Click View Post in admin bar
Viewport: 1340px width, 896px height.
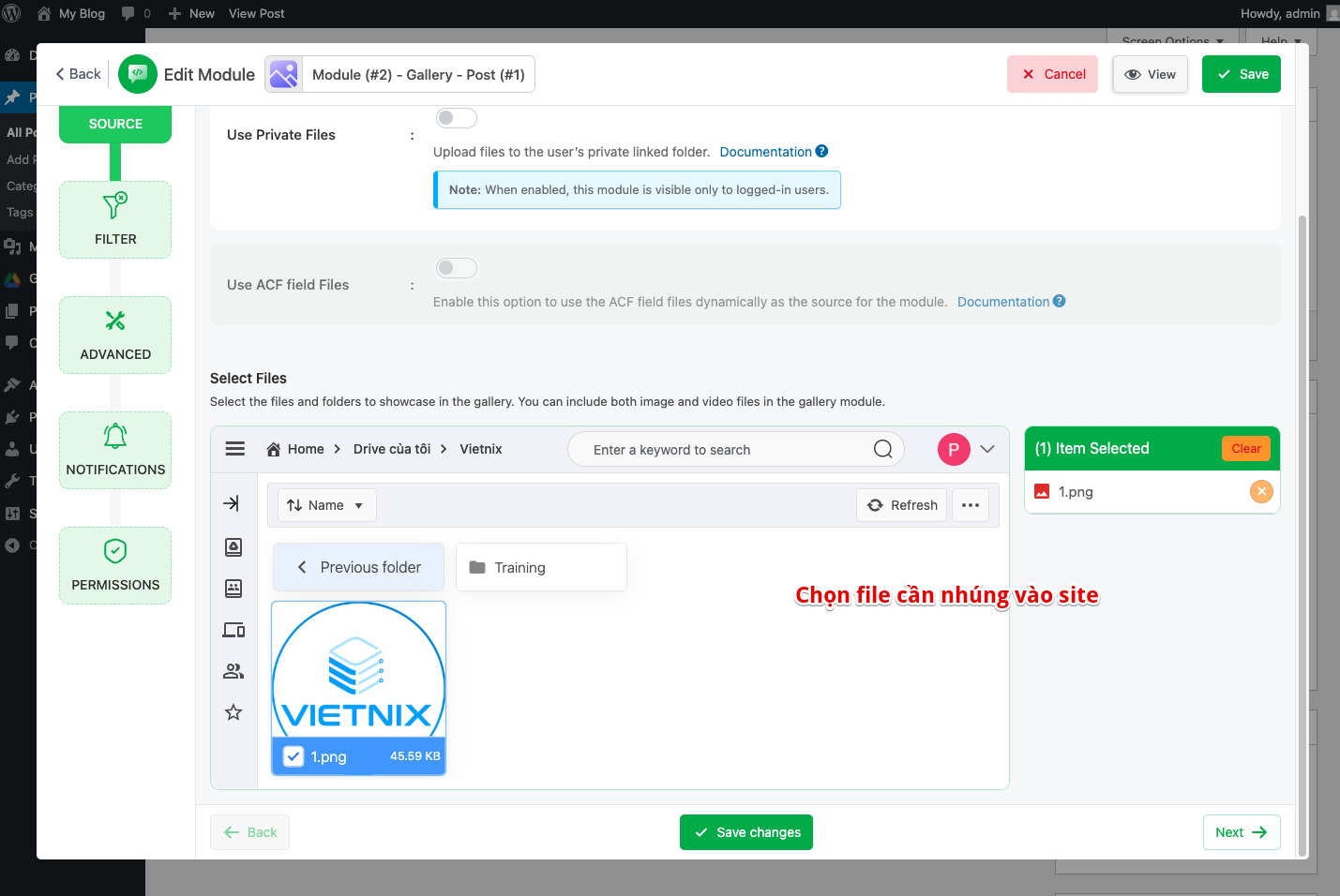pyautogui.click(x=257, y=13)
